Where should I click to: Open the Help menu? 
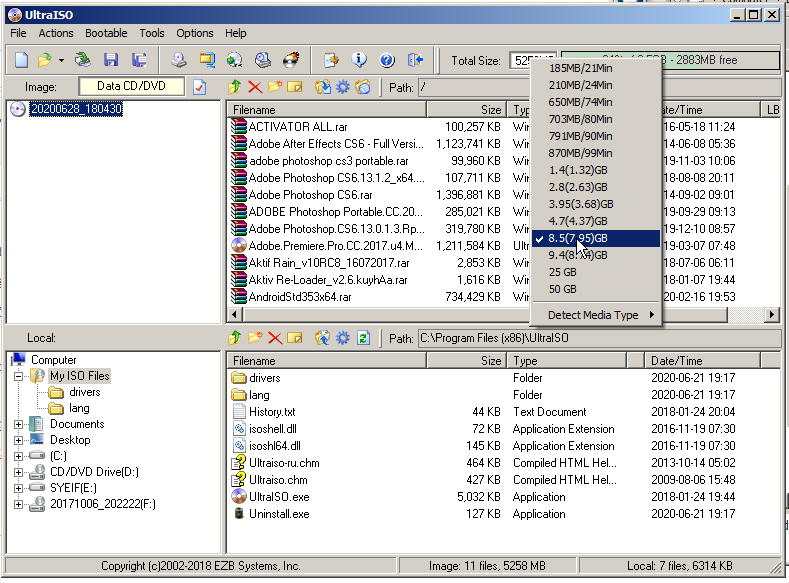point(235,33)
